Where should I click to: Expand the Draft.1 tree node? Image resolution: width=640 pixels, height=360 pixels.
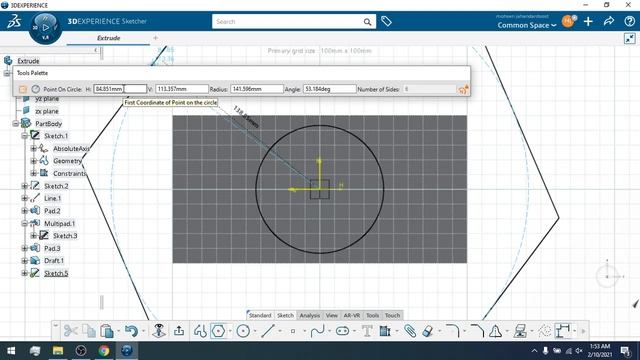point(24,261)
